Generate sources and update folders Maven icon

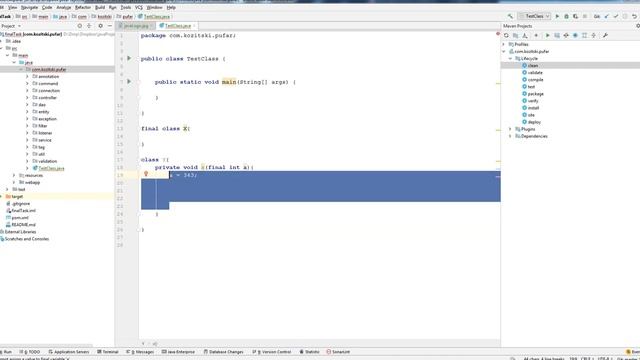coord(516,36)
